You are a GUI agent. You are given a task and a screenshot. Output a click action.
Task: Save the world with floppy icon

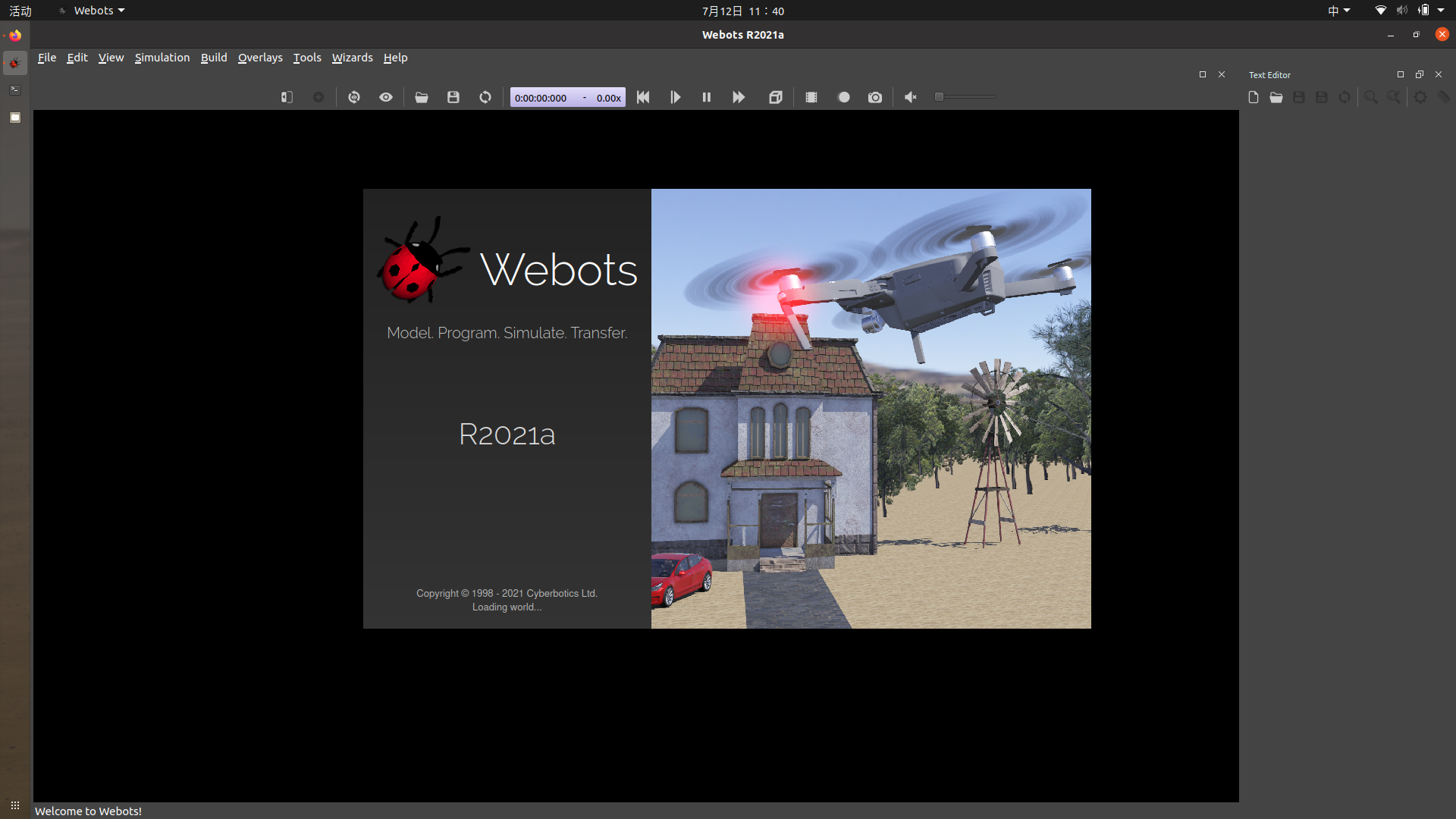point(453,97)
